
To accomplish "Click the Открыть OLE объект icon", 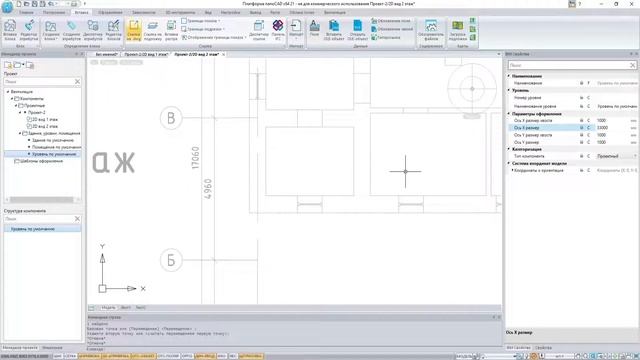I will tap(357, 29).
